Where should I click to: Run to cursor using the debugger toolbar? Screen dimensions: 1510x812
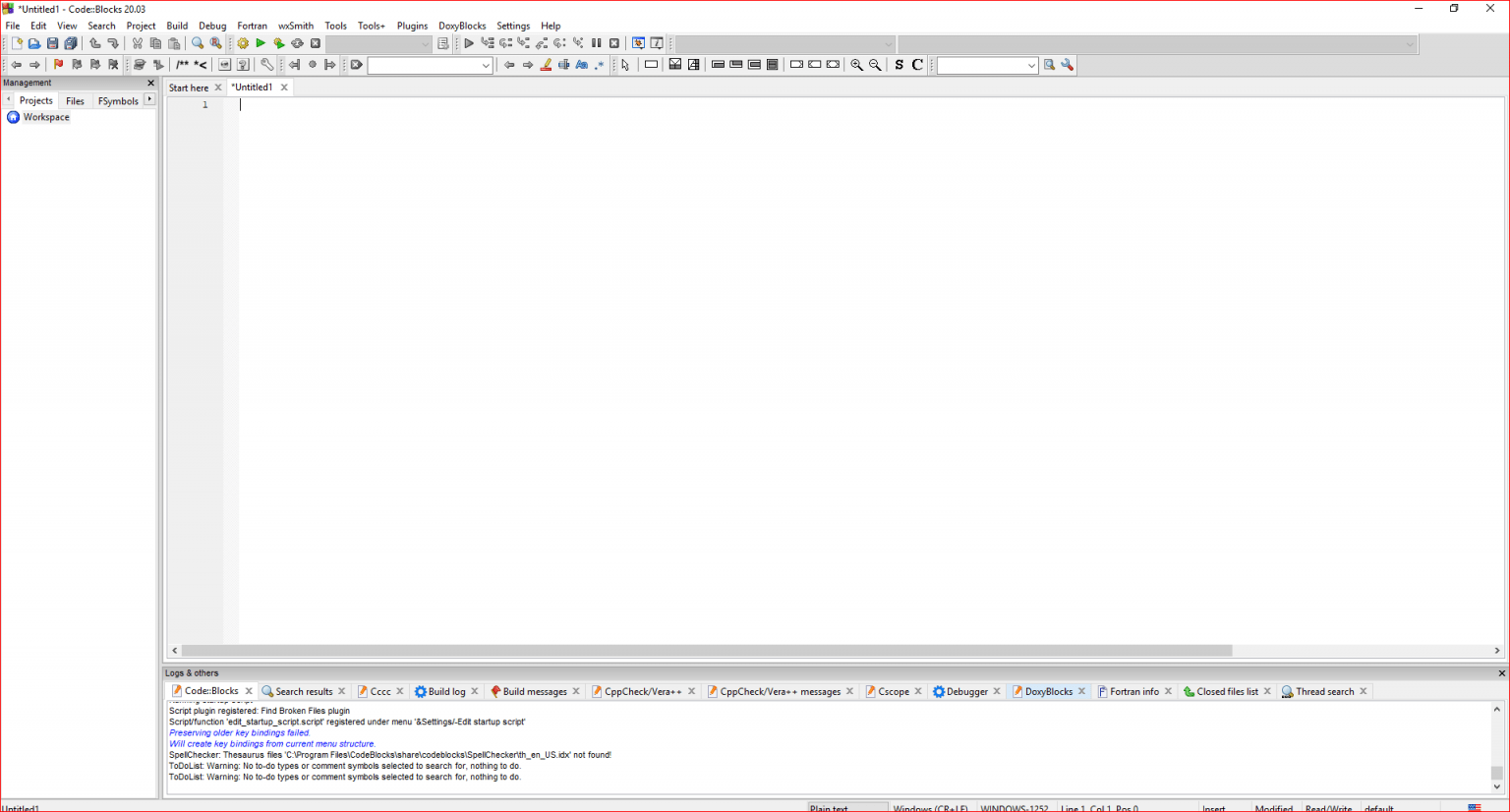[487, 43]
